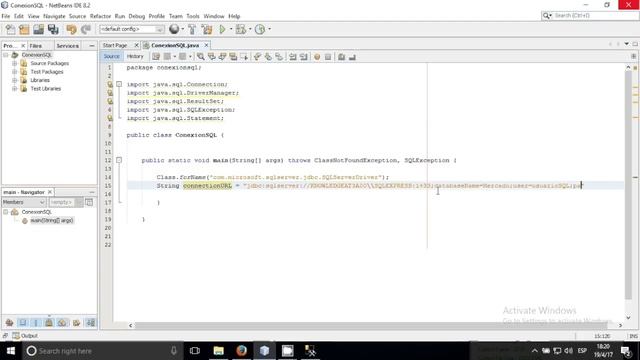Debug Project toolbar icon
The image size is (640, 360).
tap(241, 29)
